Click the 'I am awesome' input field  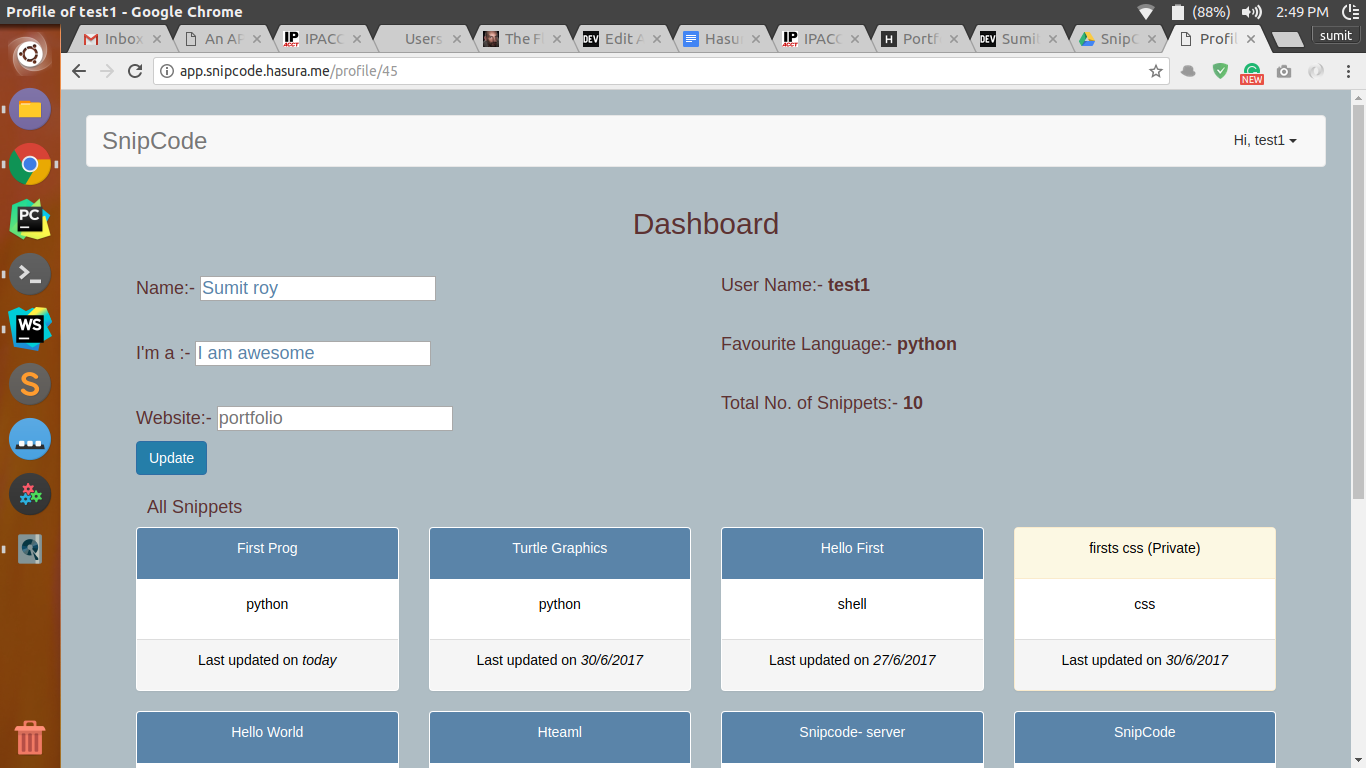click(313, 353)
